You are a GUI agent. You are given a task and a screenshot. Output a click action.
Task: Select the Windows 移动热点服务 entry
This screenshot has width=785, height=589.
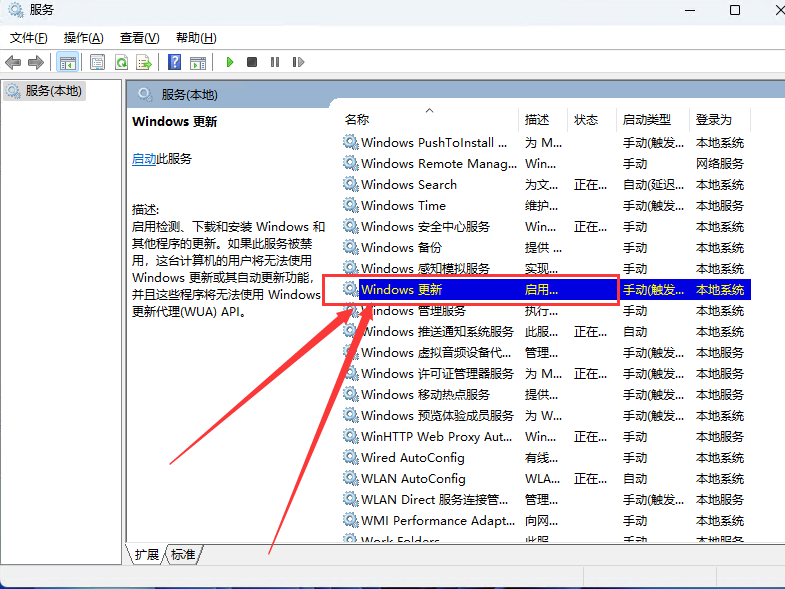coord(425,395)
